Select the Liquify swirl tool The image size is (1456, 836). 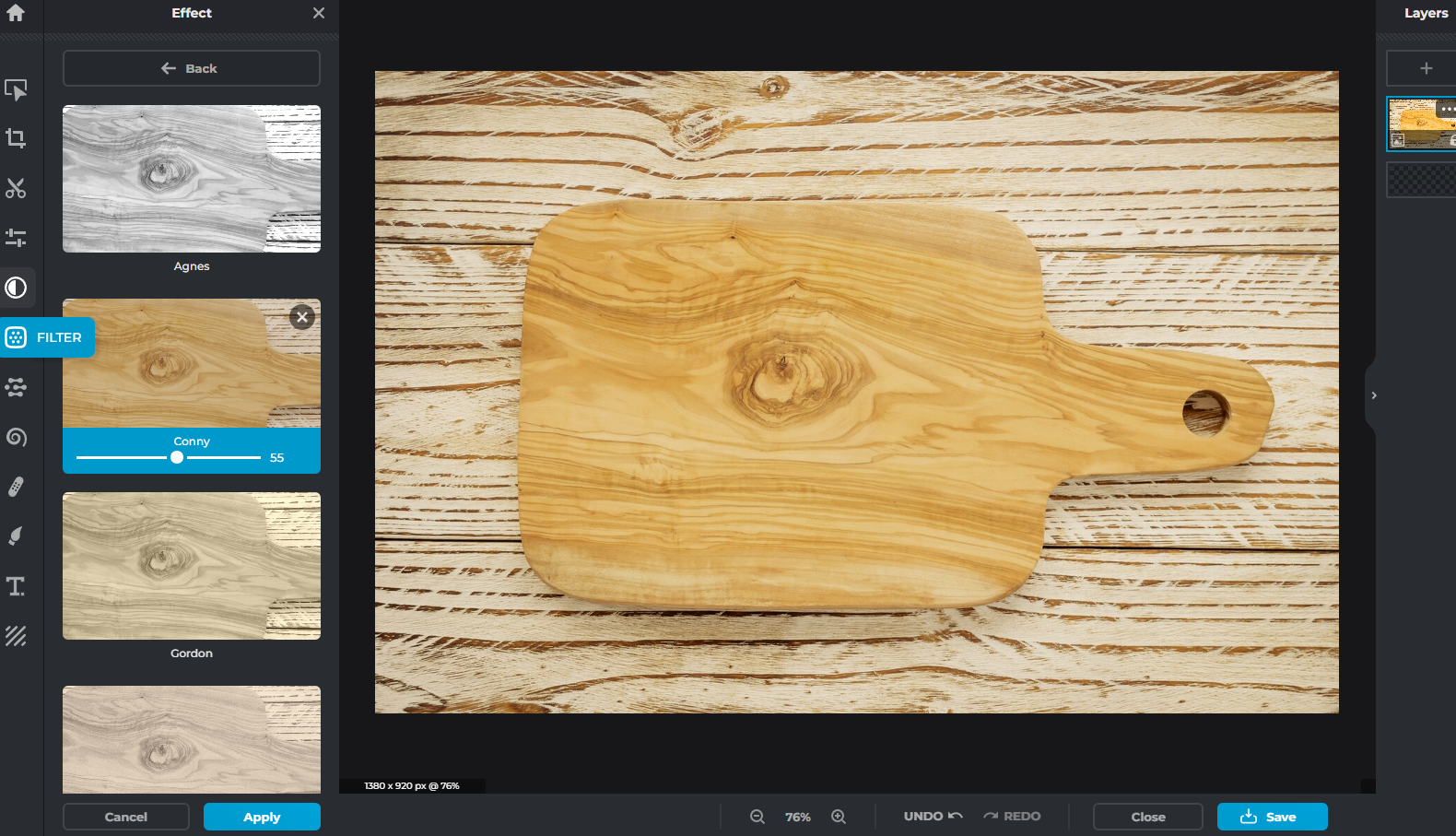(x=16, y=437)
